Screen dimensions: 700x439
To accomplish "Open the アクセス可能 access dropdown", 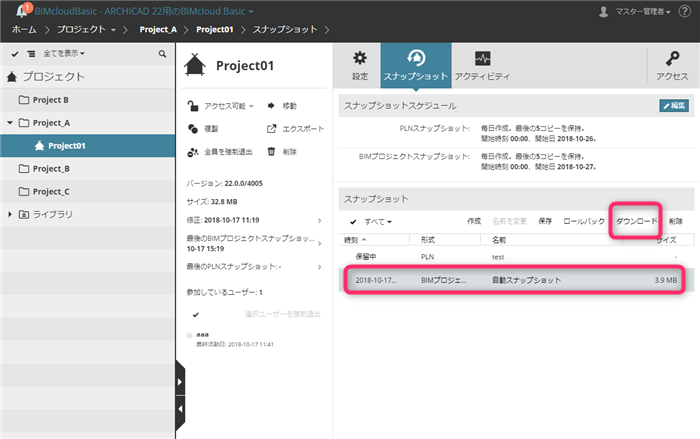I will (x=229, y=106).
